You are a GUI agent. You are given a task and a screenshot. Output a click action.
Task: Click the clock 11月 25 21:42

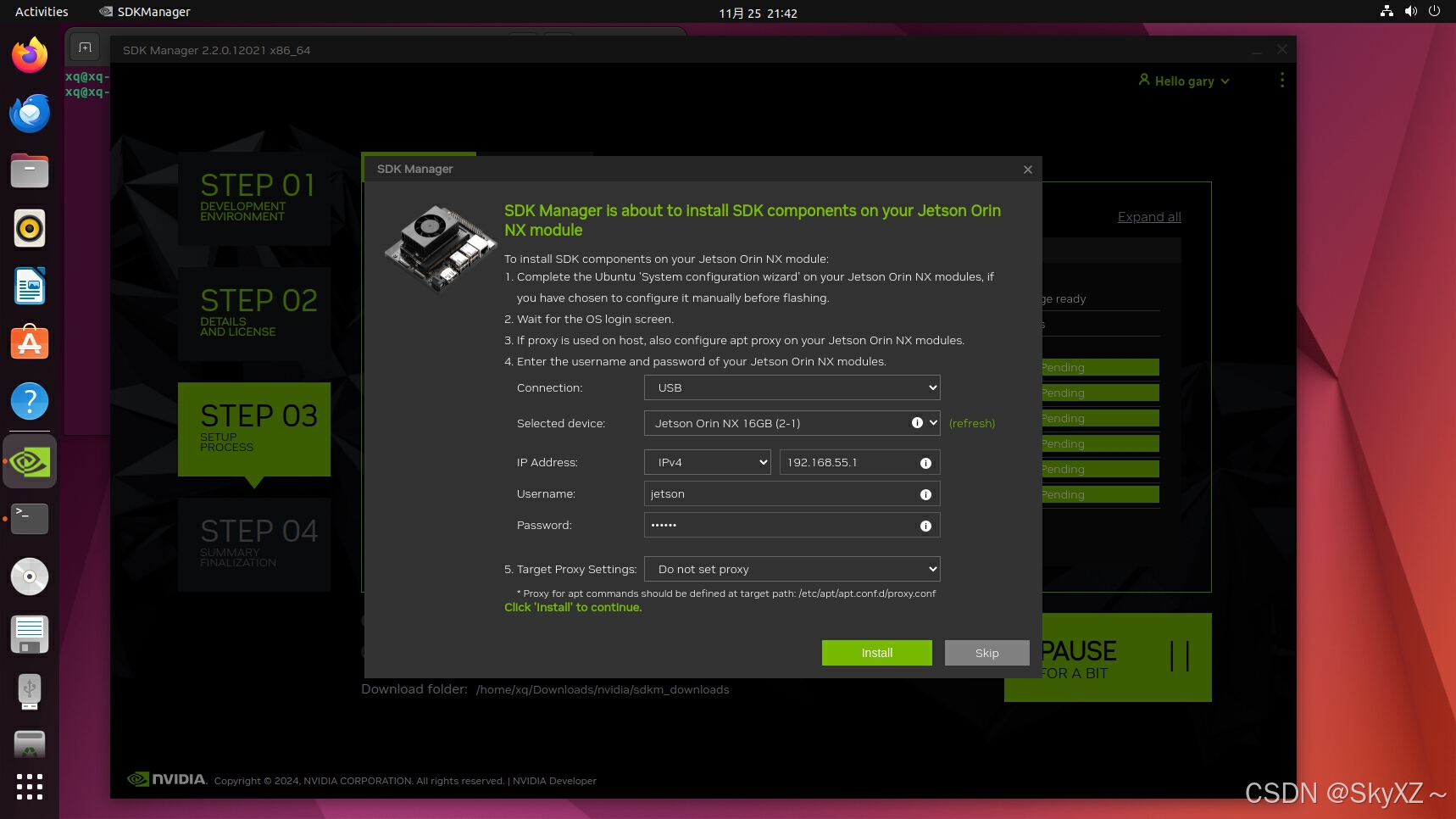(x=758, y=13)
